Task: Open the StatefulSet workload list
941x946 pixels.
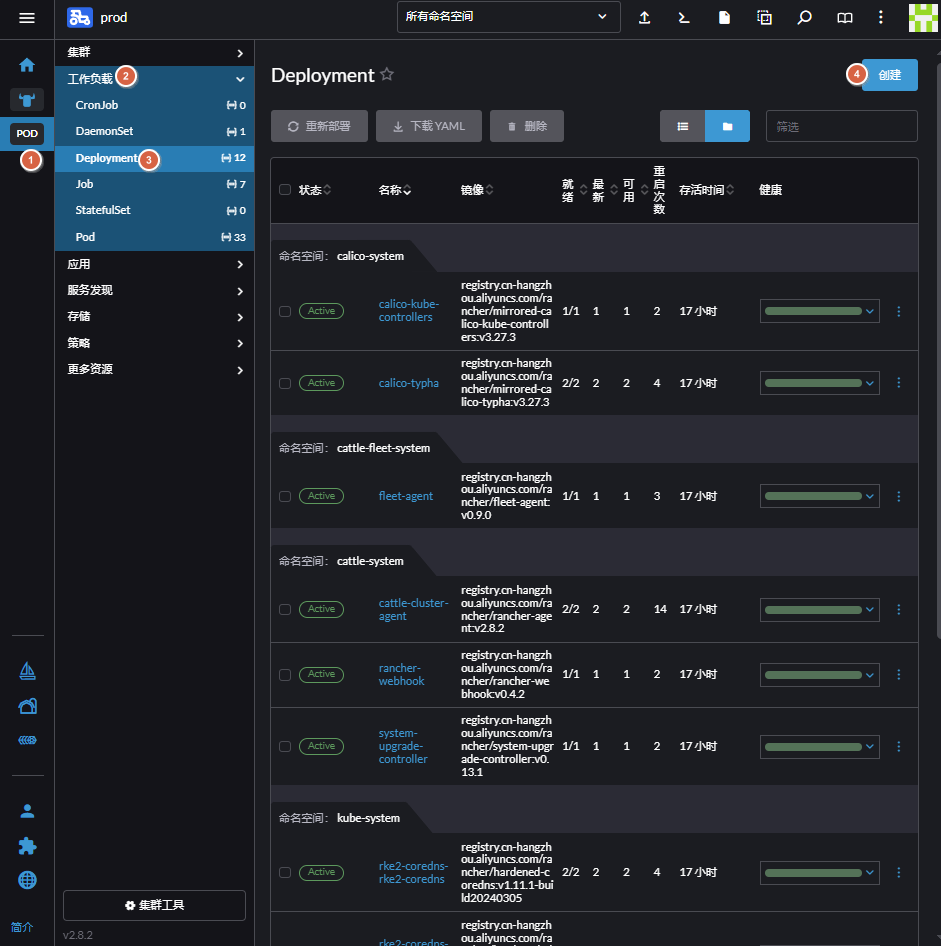Action: [154, 210]
